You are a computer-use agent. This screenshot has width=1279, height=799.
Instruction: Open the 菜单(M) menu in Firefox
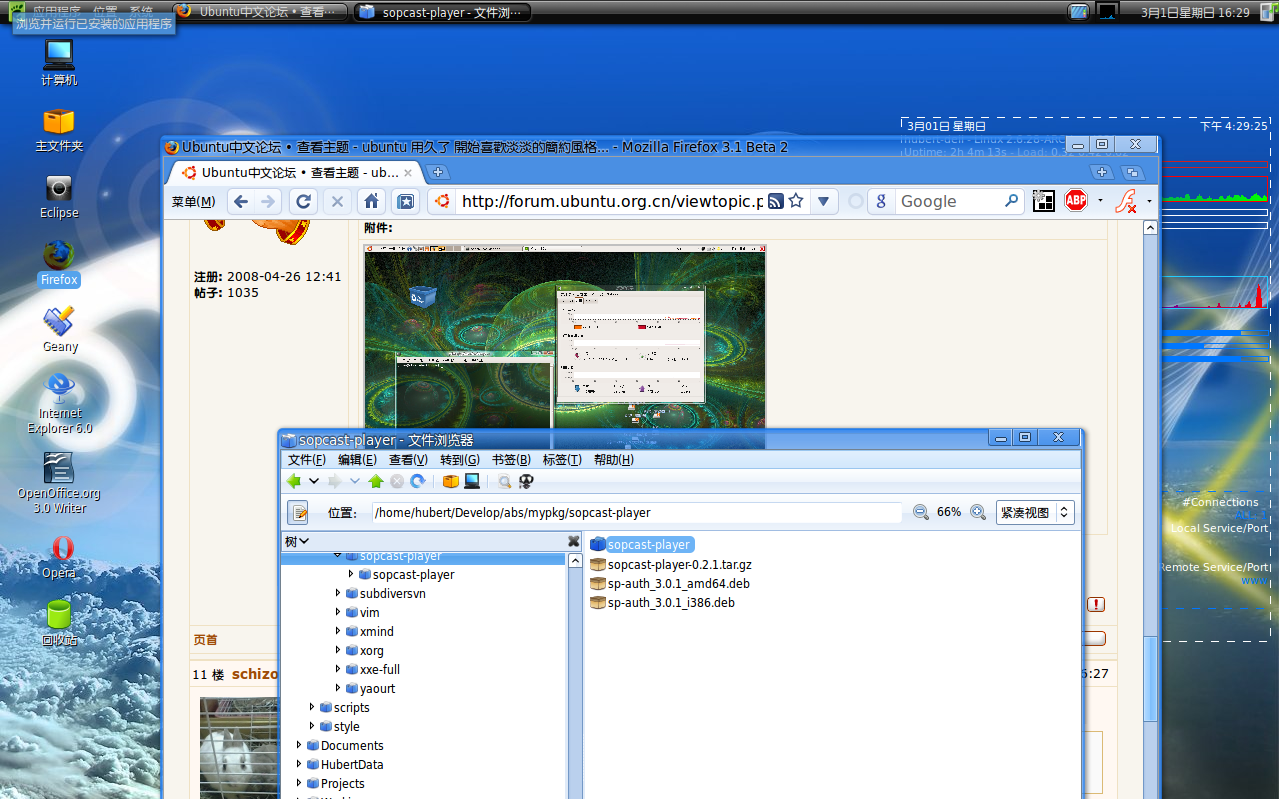[193, 202]
